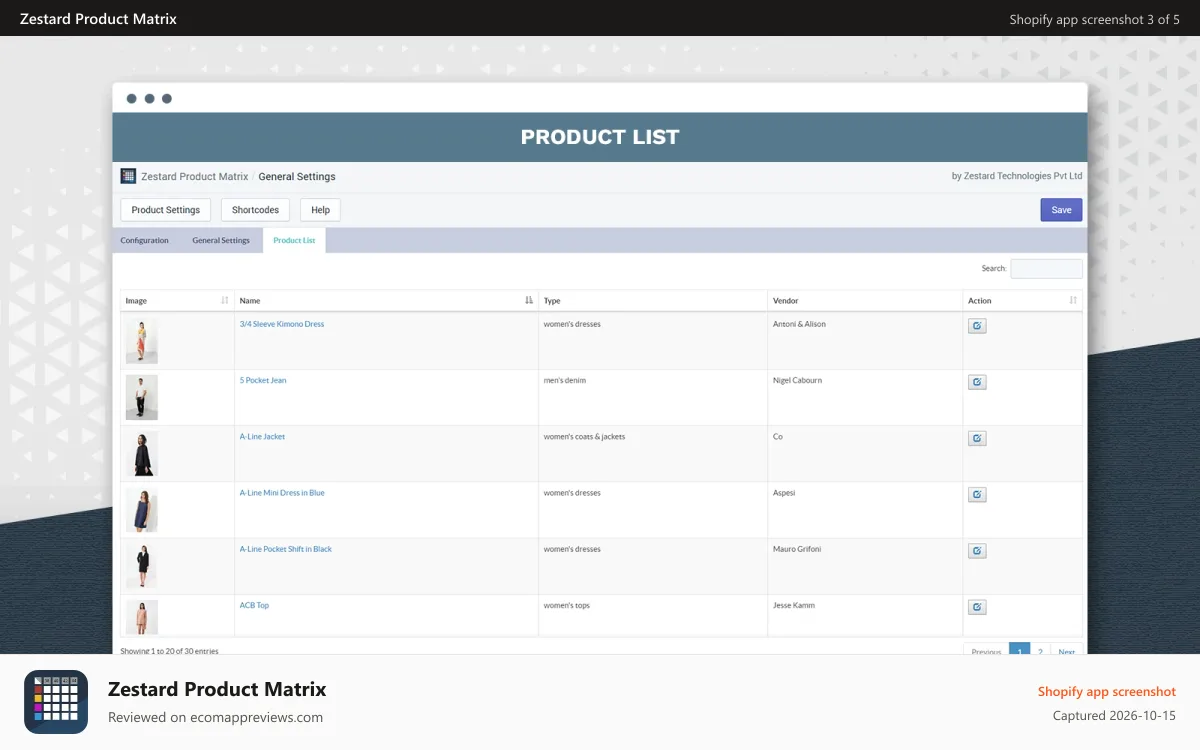Image resolution: width=1200 pixels, height=750 pixels.
Task: Click vendor cell Antoni & Alison
Action: 799,324
